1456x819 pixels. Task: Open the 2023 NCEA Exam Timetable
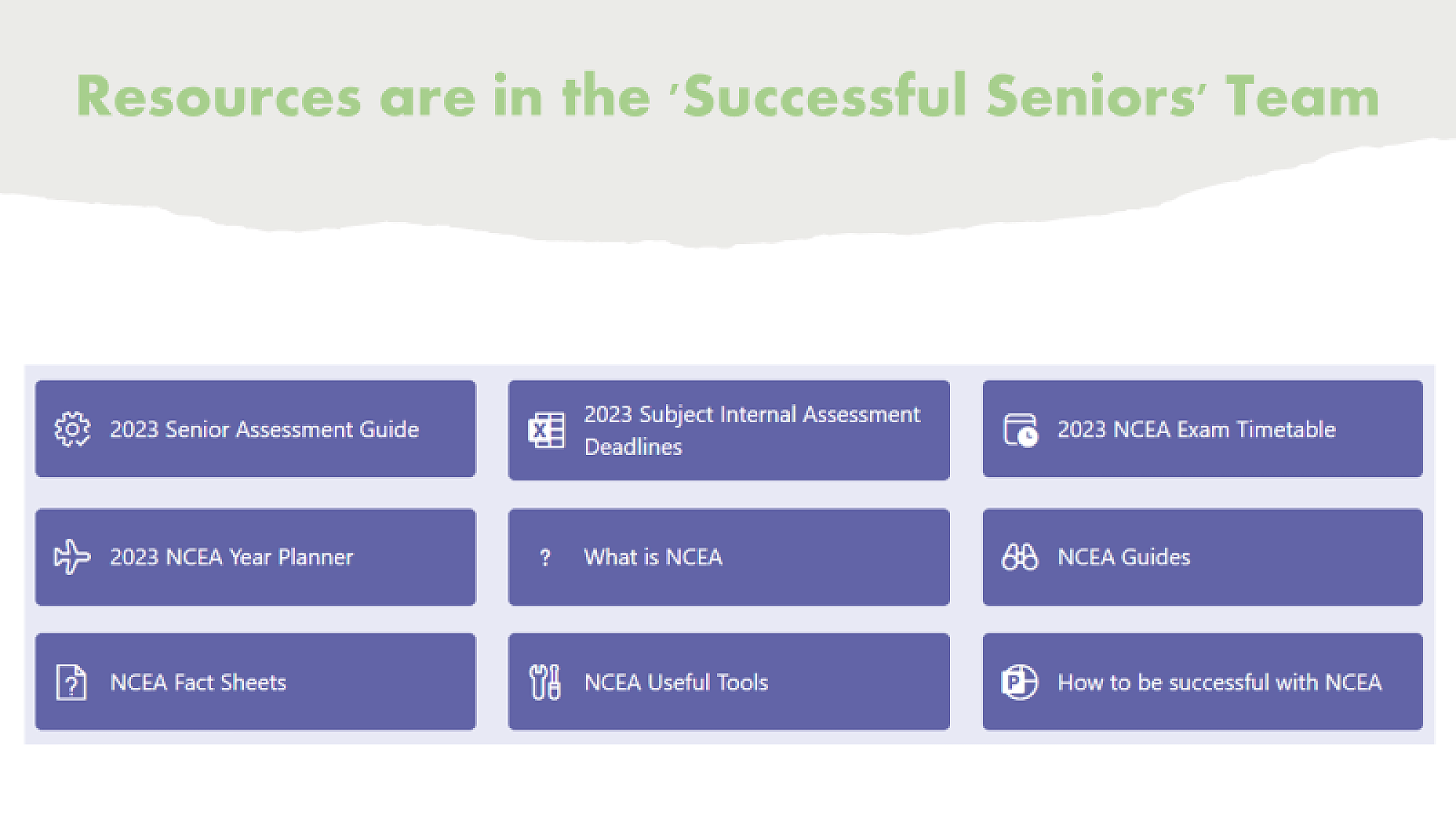(x=1196, y=430)
